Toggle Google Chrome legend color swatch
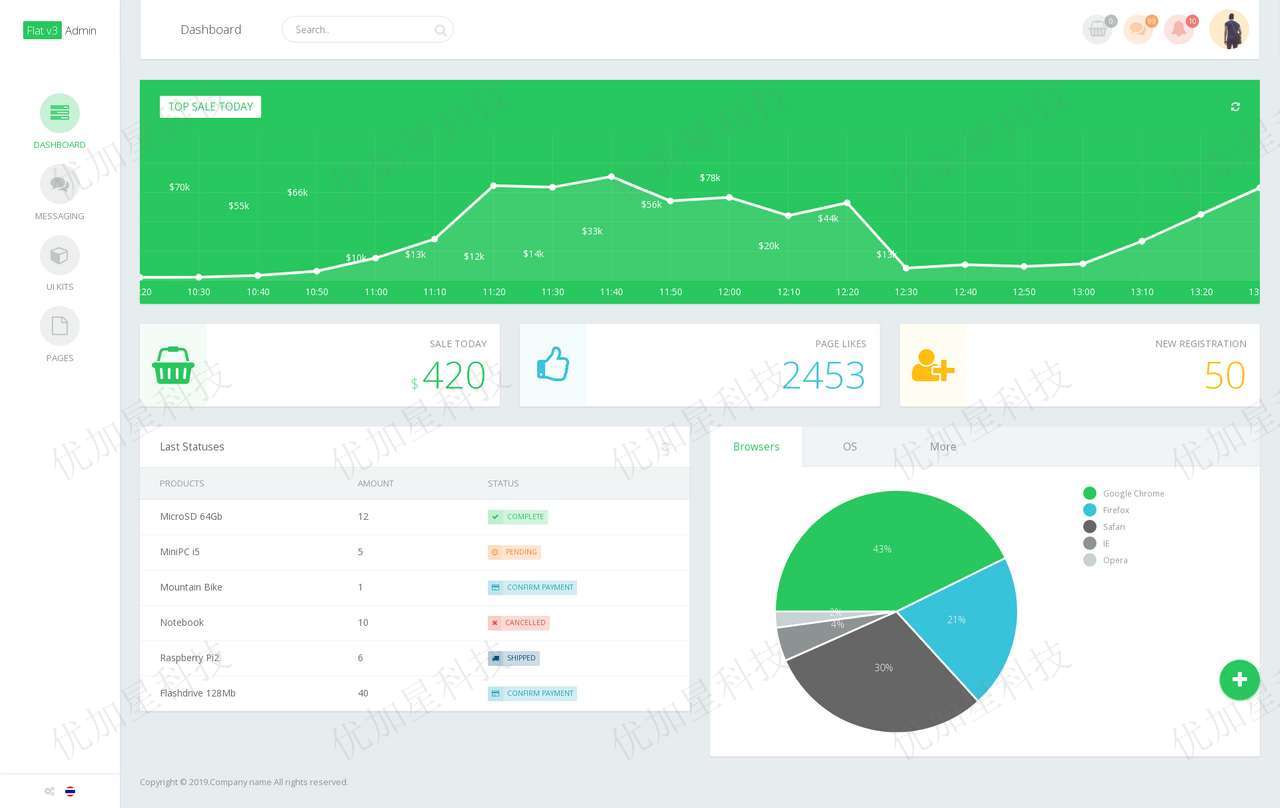The height and width of the screenshot is (808, 1280). 1090,493
